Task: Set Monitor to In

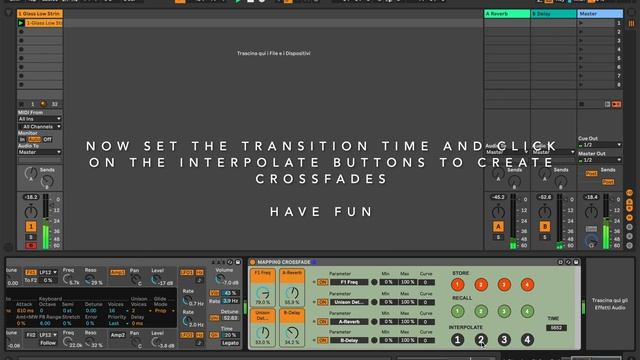Action: (22, 140)
